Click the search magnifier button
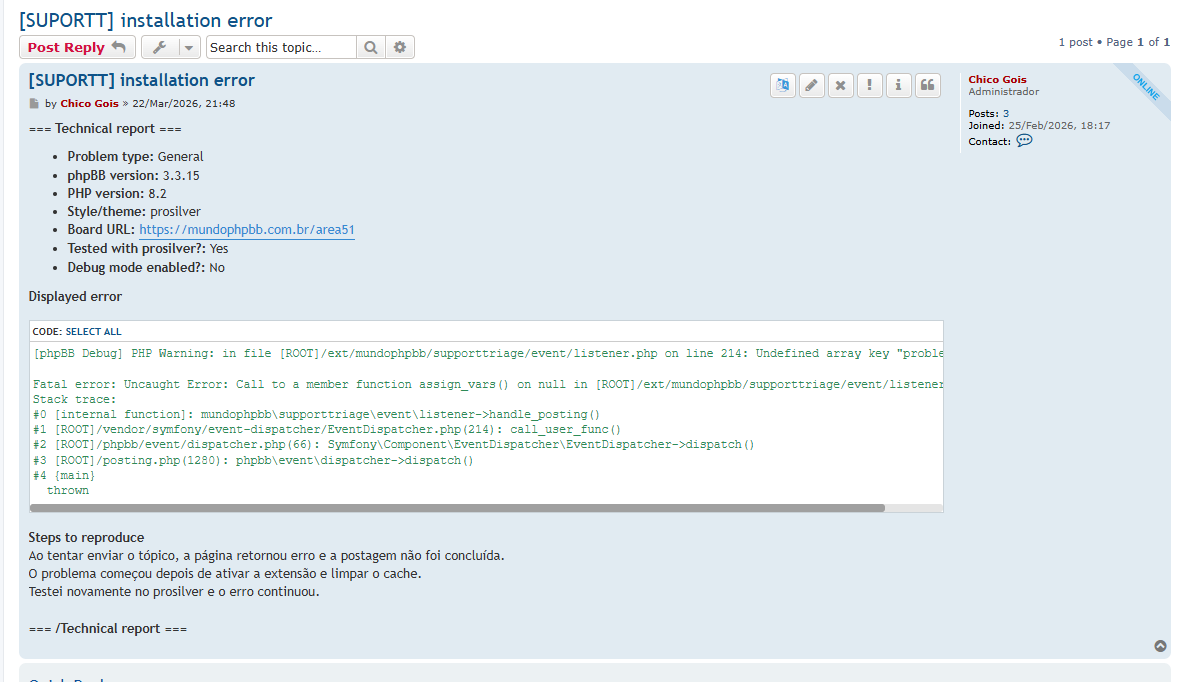 (371, 47)
